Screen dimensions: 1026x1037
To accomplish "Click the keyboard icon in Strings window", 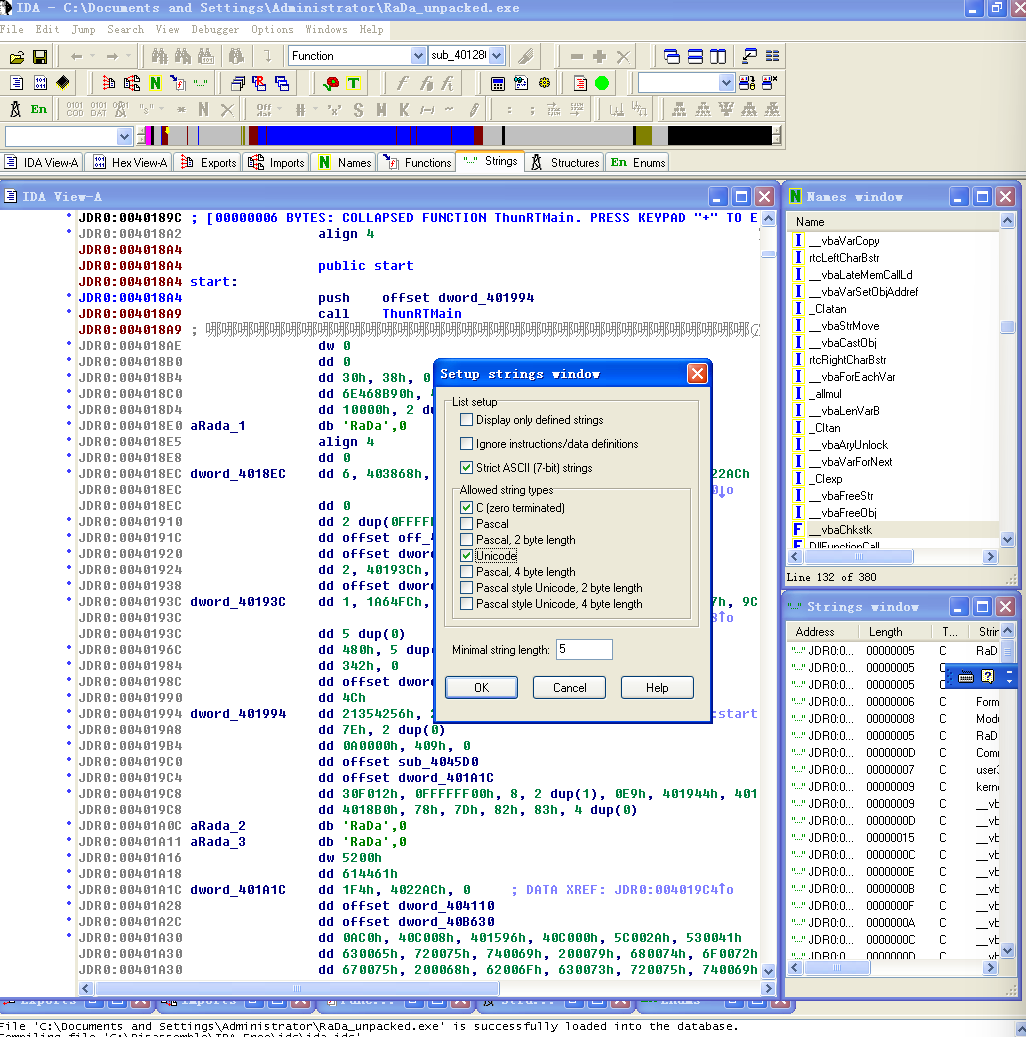I will coord(966,677).
